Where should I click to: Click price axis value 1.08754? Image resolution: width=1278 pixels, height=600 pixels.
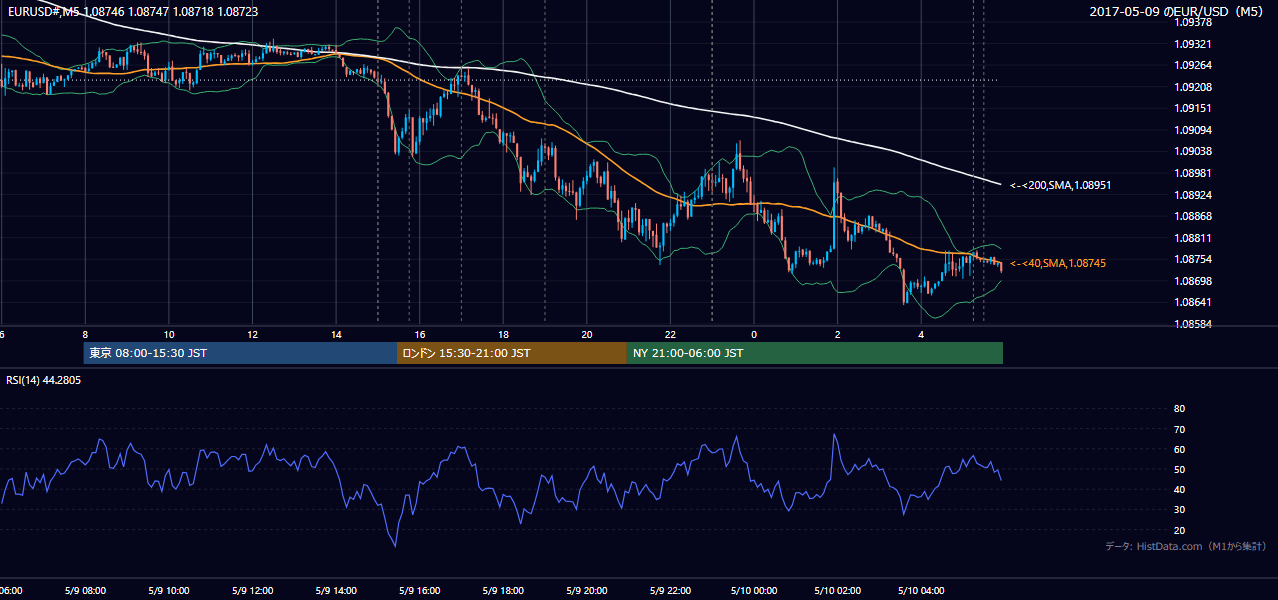pyautogui.click(x=1193, y=259)
